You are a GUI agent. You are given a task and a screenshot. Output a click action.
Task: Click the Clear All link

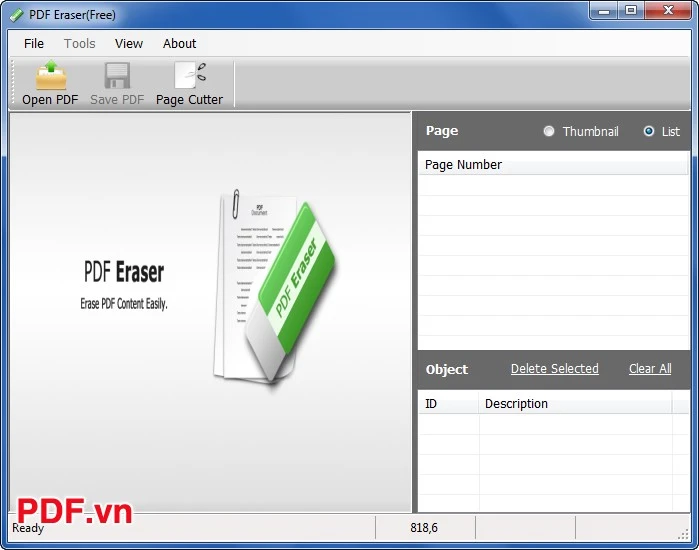tap(650, 369)
